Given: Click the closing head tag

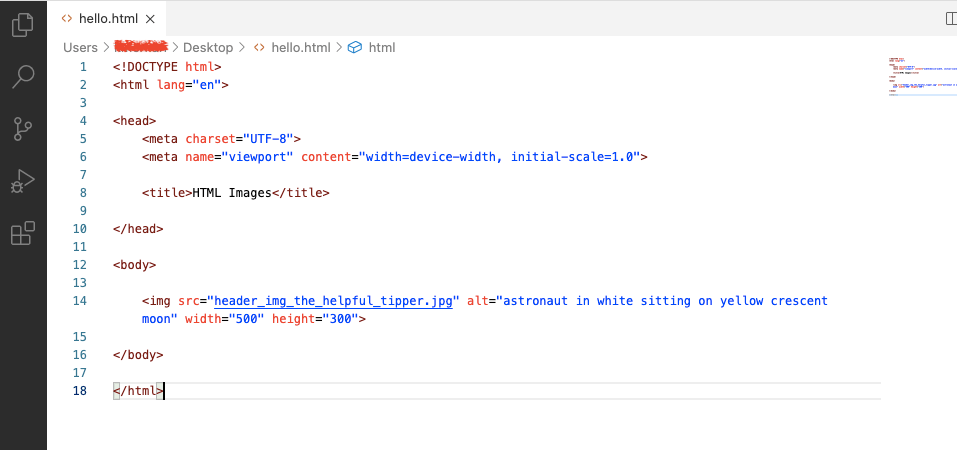Looking at the screenshot, I should [x=139, y=229].
